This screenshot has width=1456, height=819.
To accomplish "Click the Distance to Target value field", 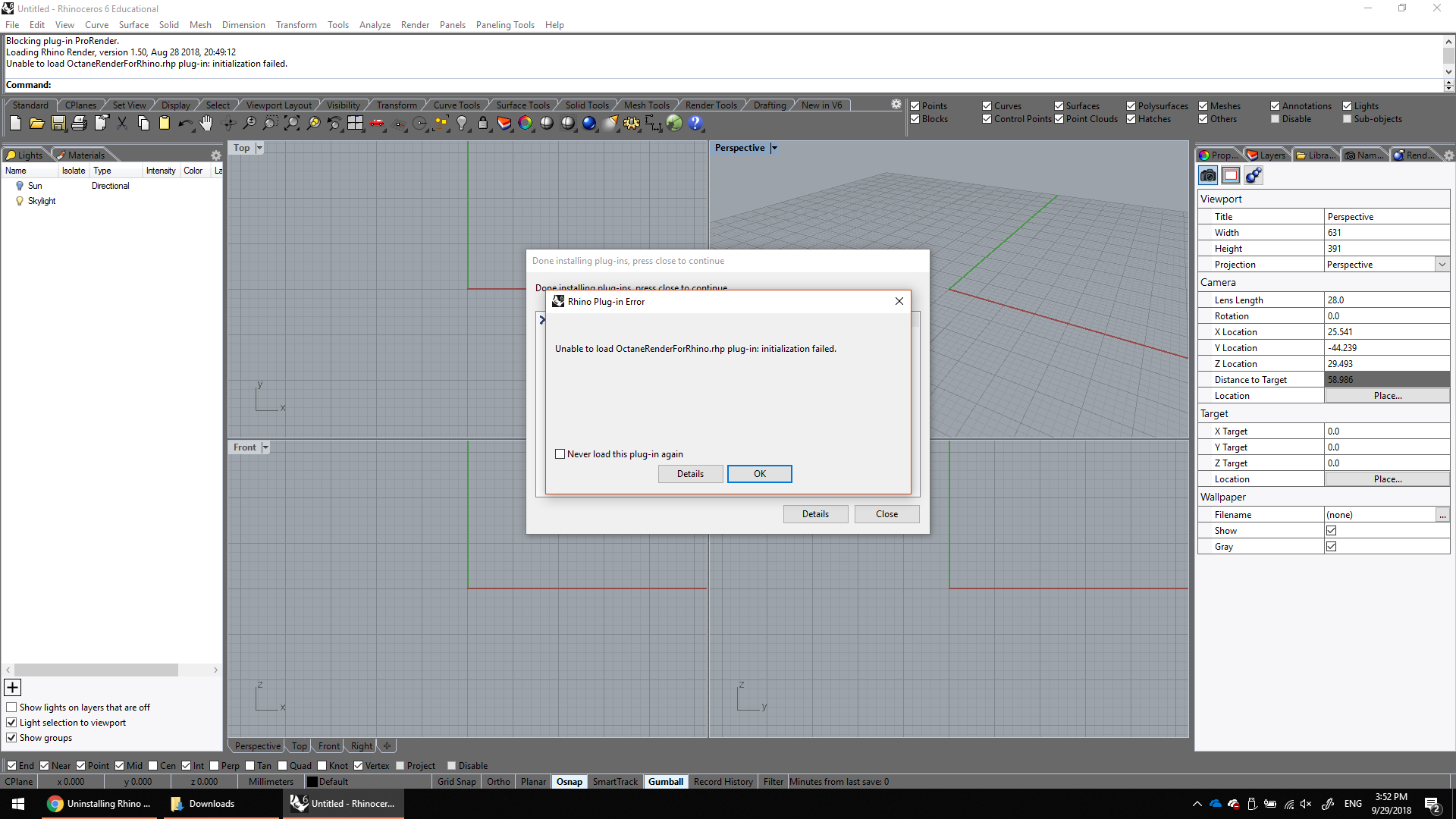I will coord(1386,380).
